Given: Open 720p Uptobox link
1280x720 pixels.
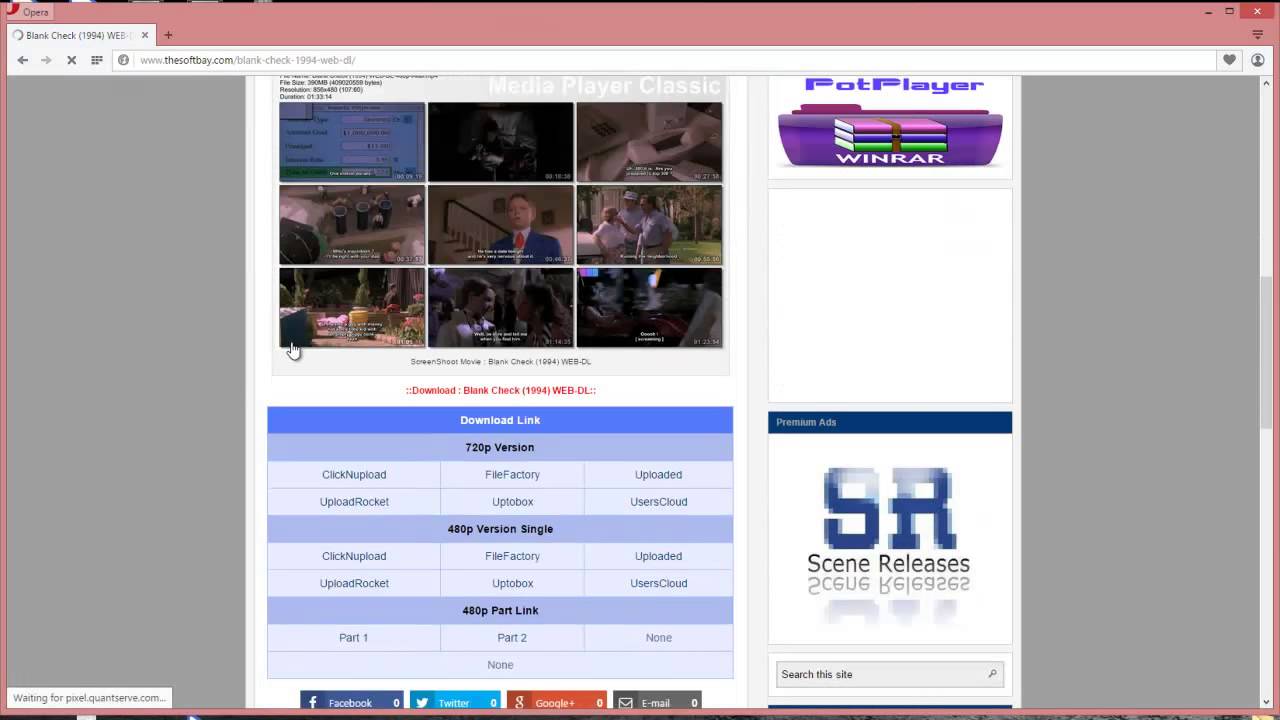Looking at the screenshot, I should point(512,502).
